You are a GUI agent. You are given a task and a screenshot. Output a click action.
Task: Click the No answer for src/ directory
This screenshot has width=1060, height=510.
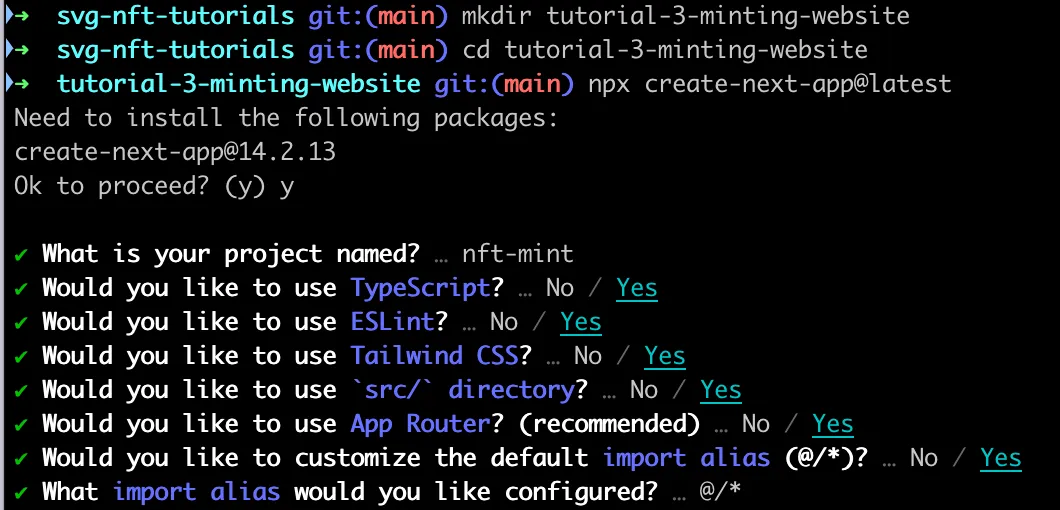click(x=644, y=390)
